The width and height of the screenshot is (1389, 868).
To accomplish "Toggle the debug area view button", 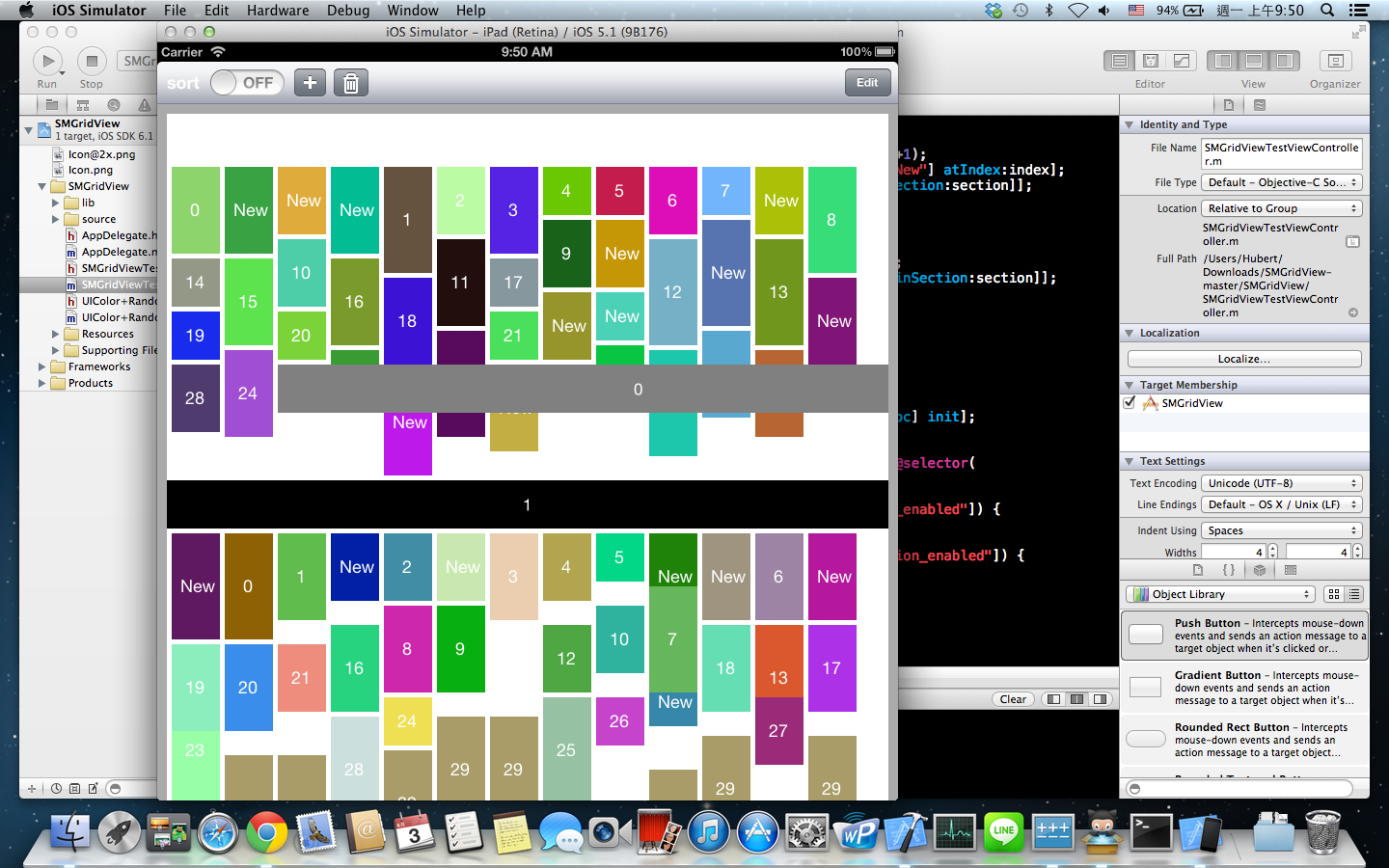I will click(1254, 61).
